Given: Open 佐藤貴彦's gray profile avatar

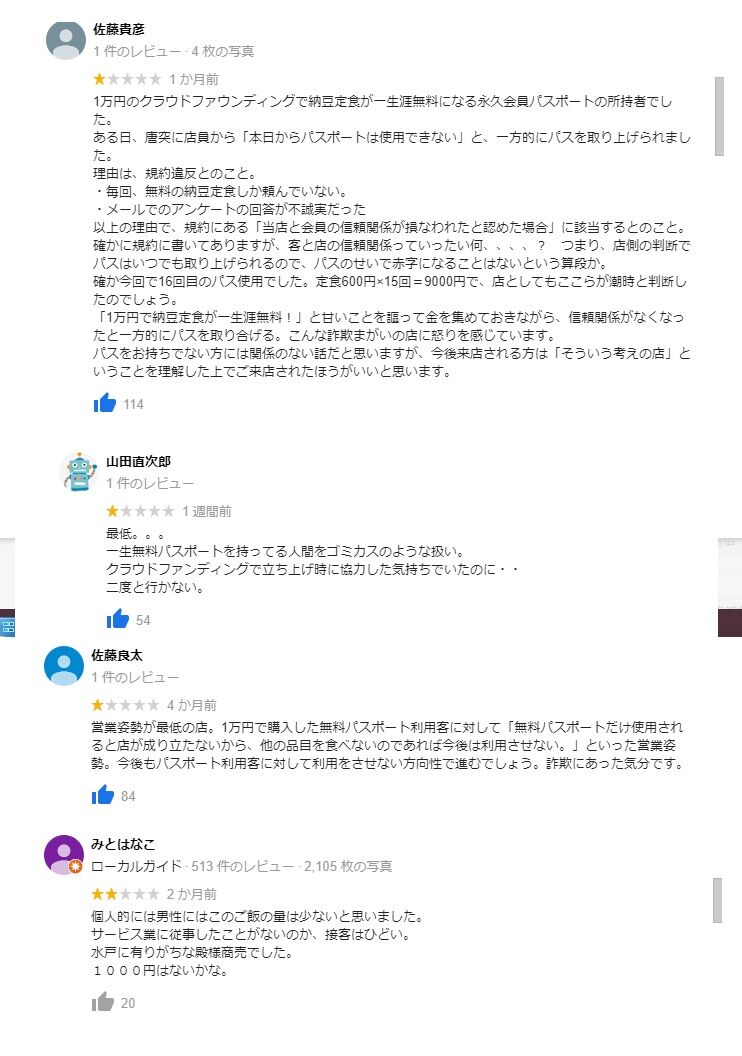Looking at the screenshot, I should pos(65,40).
